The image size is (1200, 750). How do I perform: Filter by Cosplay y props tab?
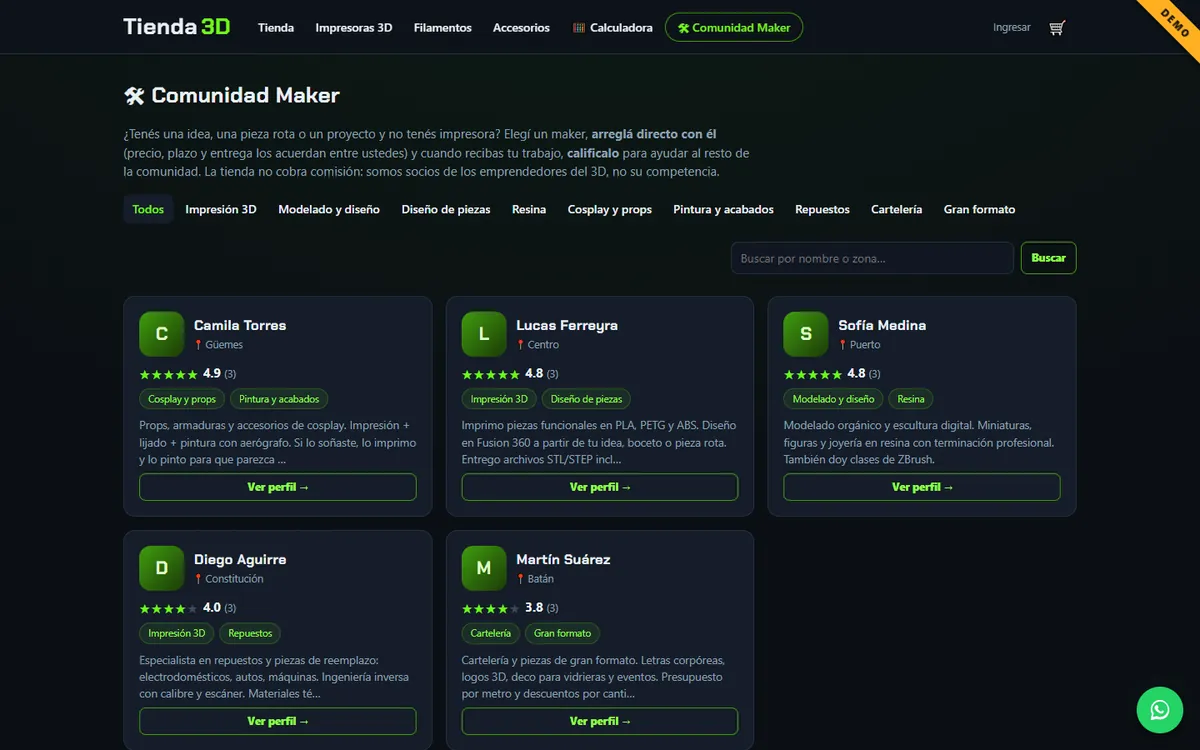[x=610, y=209]
